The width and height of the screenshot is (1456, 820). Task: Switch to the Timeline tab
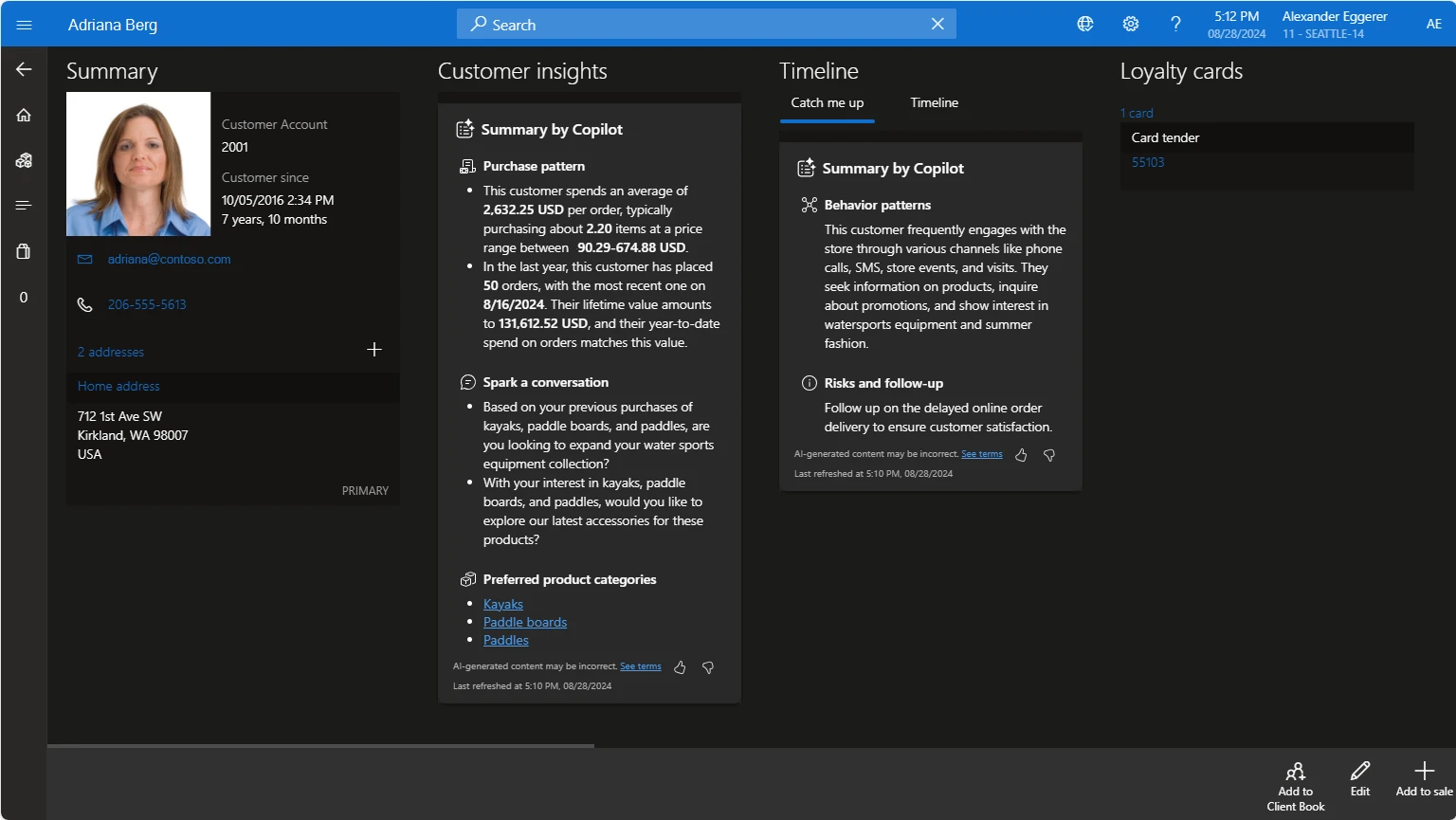pos(934,102)
